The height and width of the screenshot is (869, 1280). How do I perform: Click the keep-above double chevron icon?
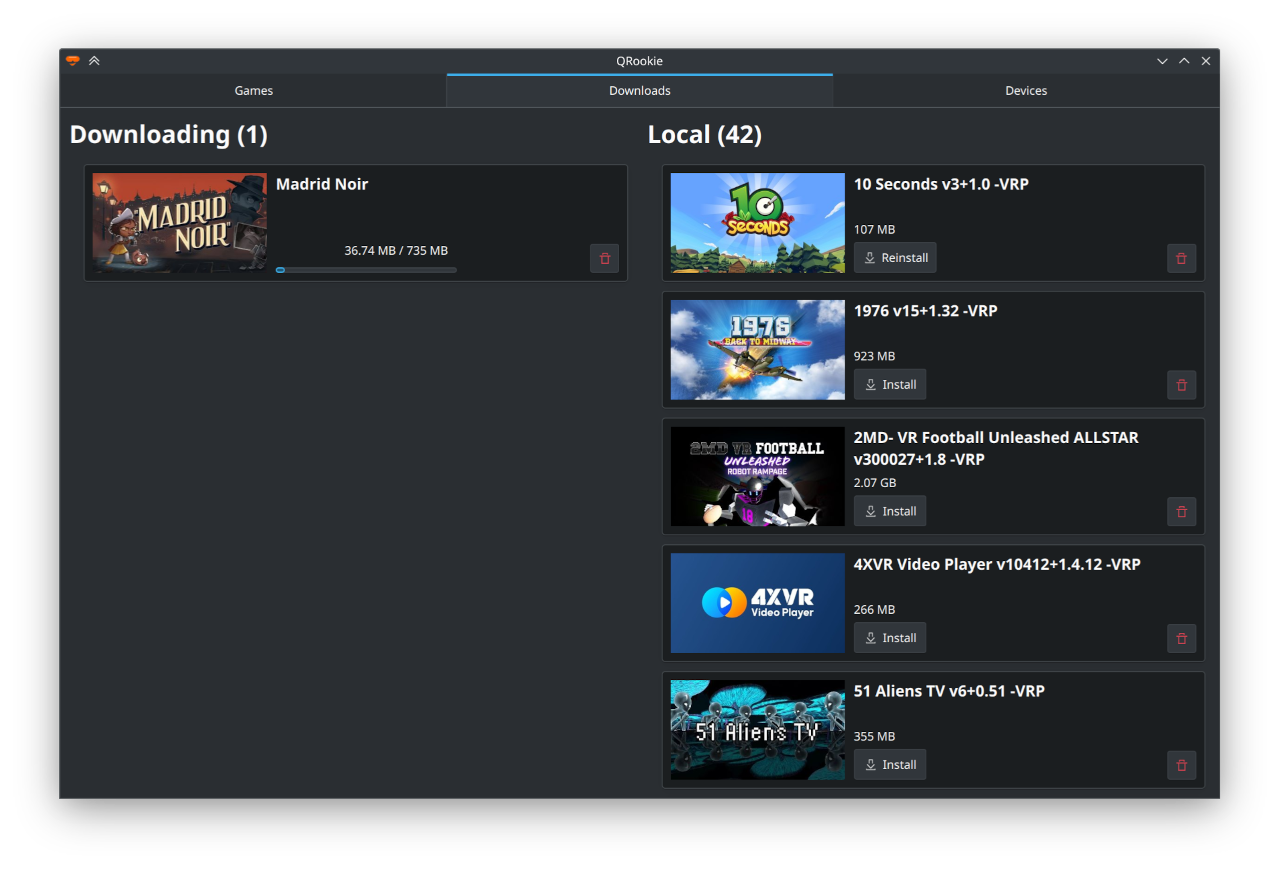coord(94,61)
